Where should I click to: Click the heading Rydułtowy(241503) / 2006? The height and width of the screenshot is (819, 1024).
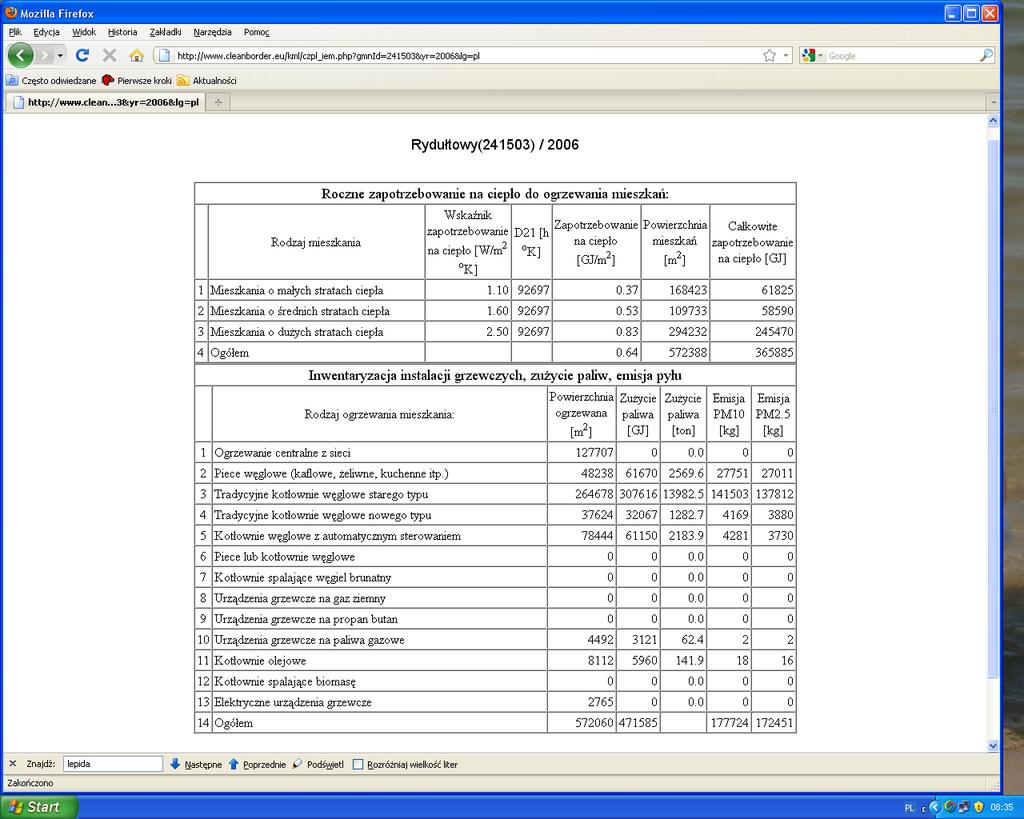[494, 145]
